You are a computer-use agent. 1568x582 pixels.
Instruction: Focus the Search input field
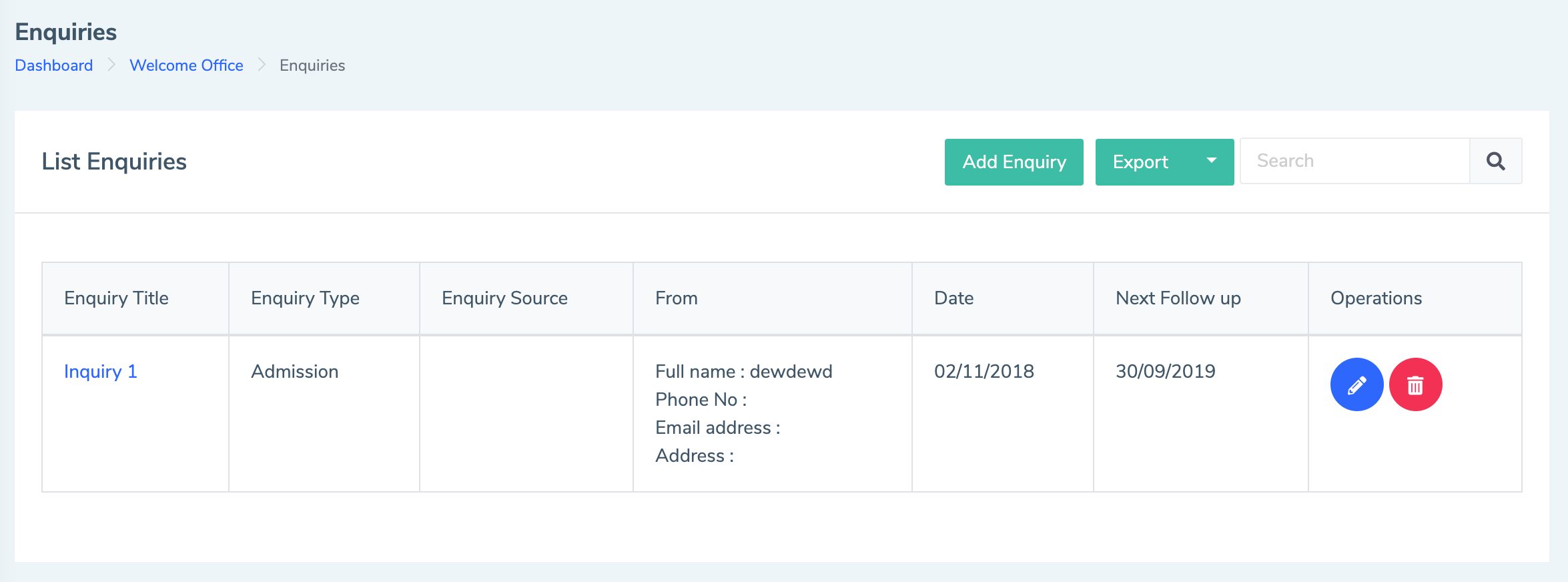point(1354,161)
